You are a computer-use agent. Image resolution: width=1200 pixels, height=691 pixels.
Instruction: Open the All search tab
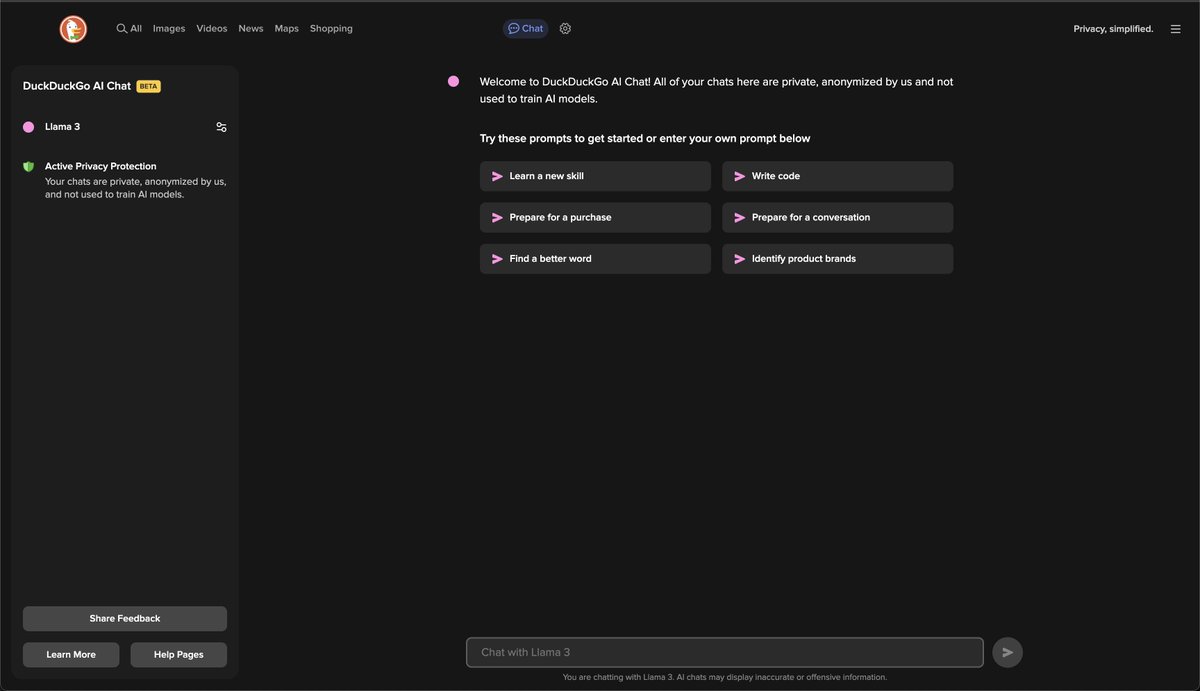(129, 29)
